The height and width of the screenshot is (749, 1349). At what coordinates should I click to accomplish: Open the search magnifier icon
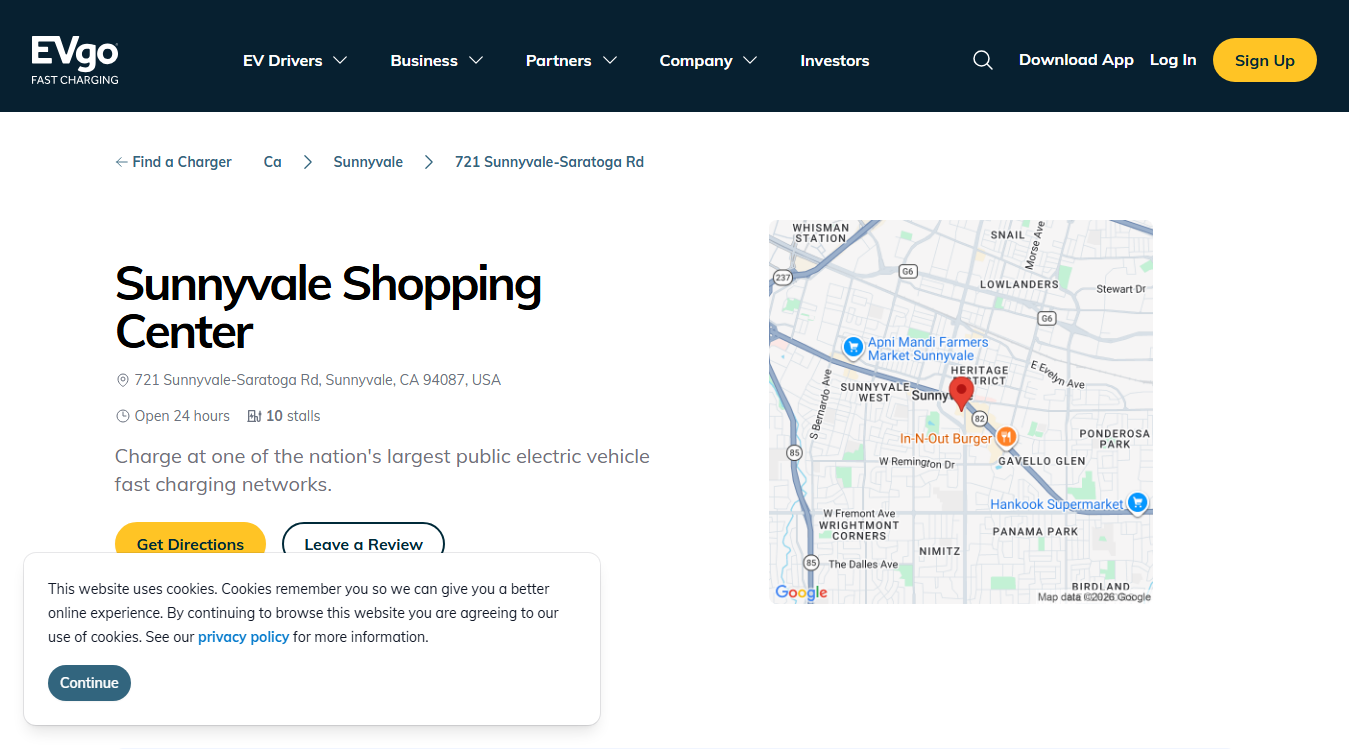983,60
